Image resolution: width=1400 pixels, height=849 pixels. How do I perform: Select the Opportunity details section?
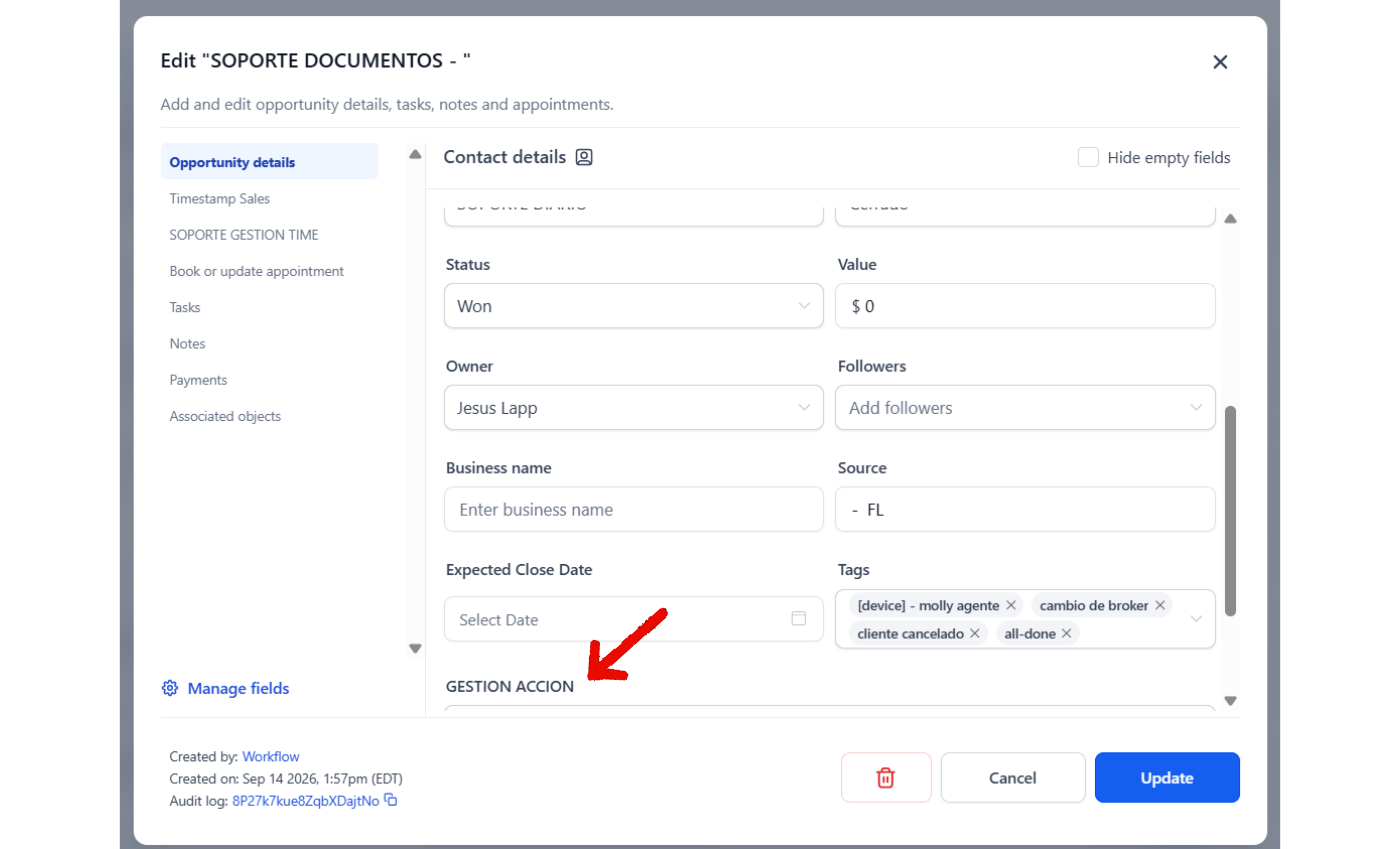[269, 162]
